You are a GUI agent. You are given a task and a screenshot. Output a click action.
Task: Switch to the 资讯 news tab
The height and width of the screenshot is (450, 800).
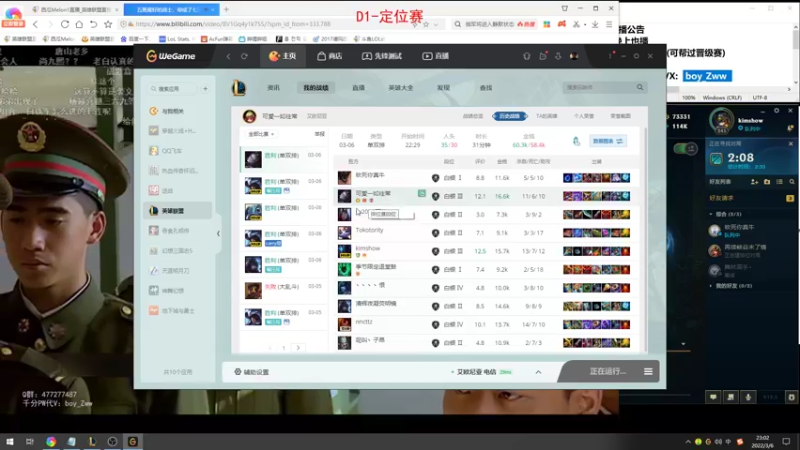click(273, 88)
